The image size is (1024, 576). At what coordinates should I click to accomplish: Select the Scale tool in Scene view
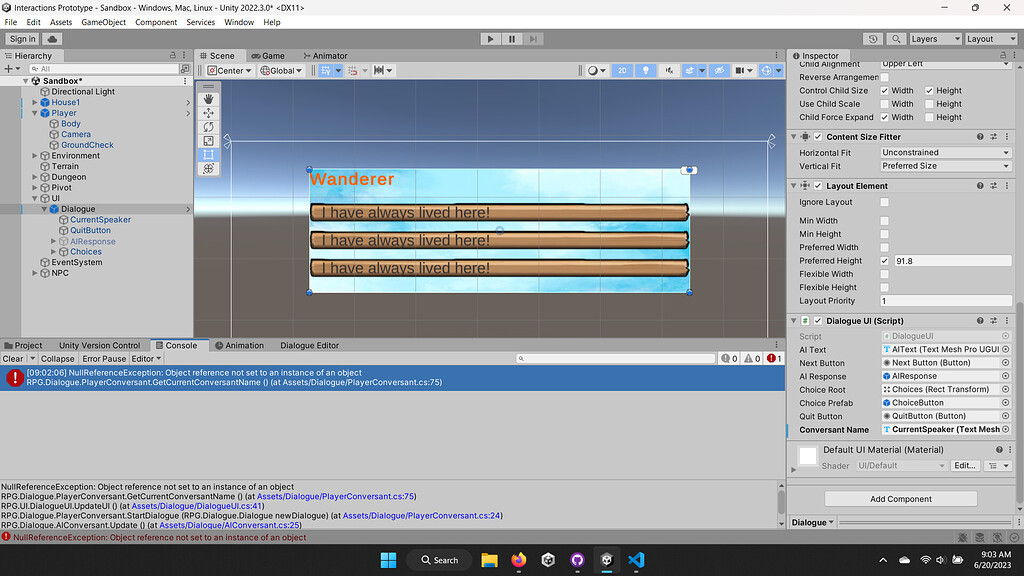[208, 141]
